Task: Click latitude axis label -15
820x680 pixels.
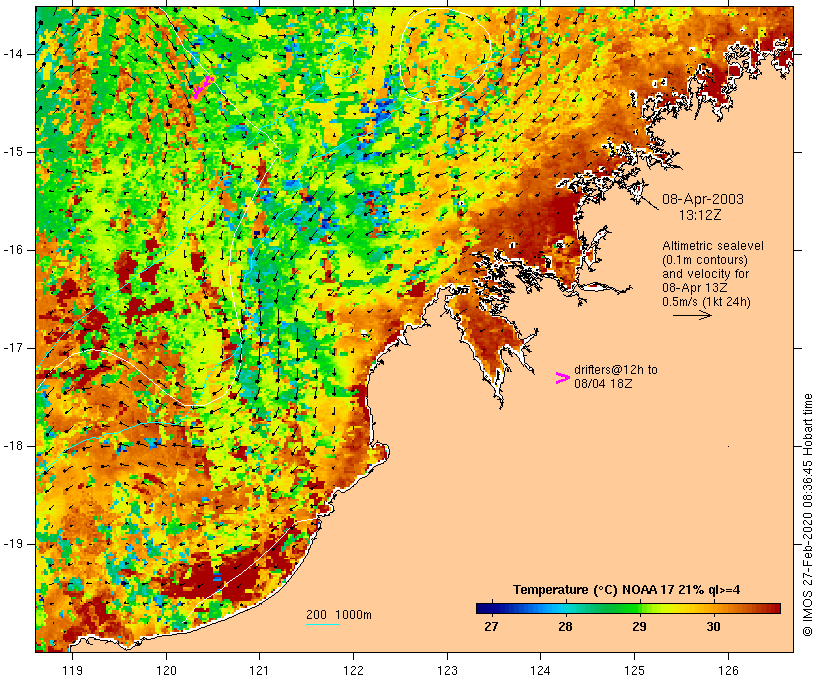Action: tap(13, 152)
